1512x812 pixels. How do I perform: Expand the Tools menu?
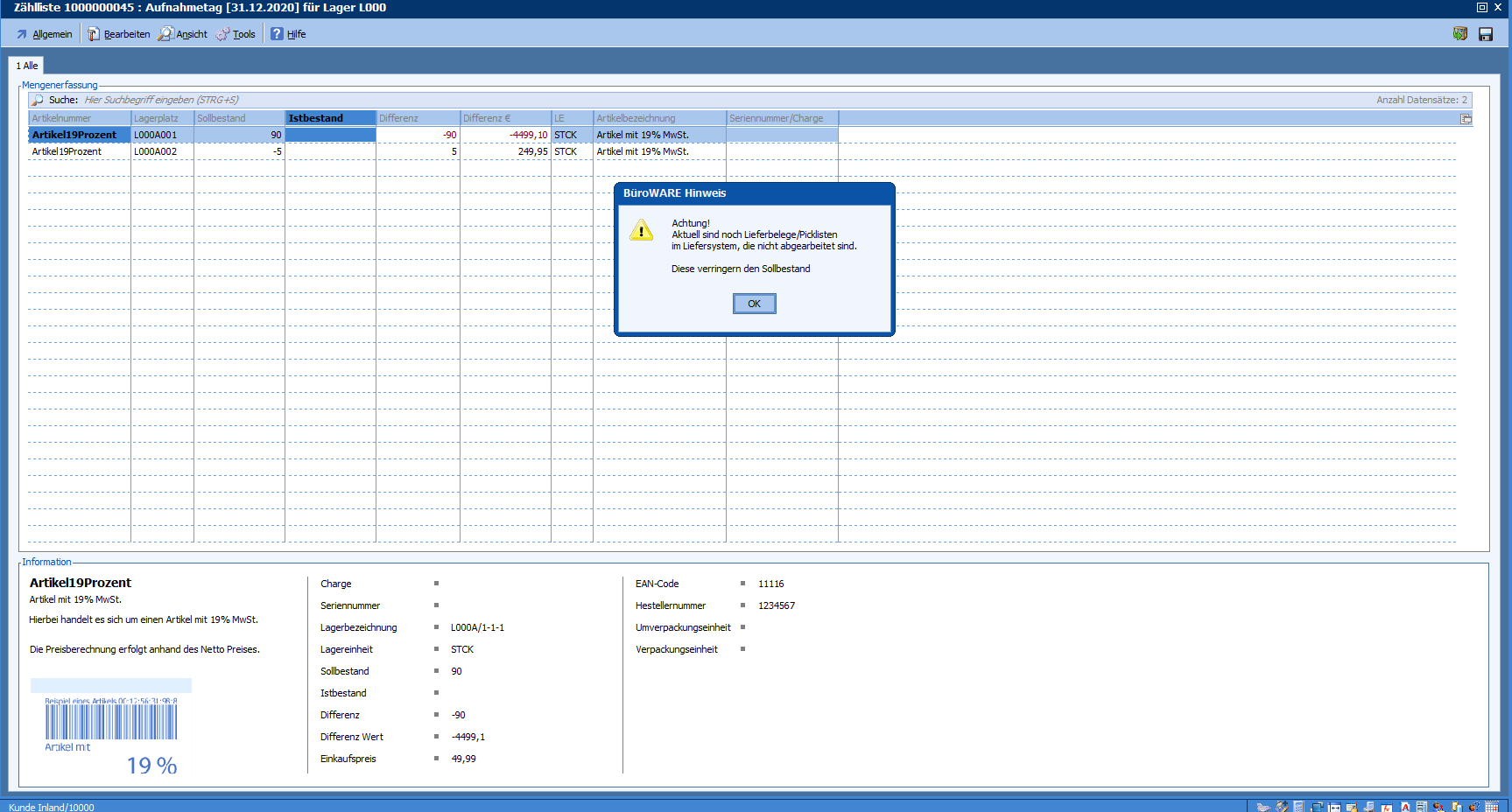click(x=236, y=34)
